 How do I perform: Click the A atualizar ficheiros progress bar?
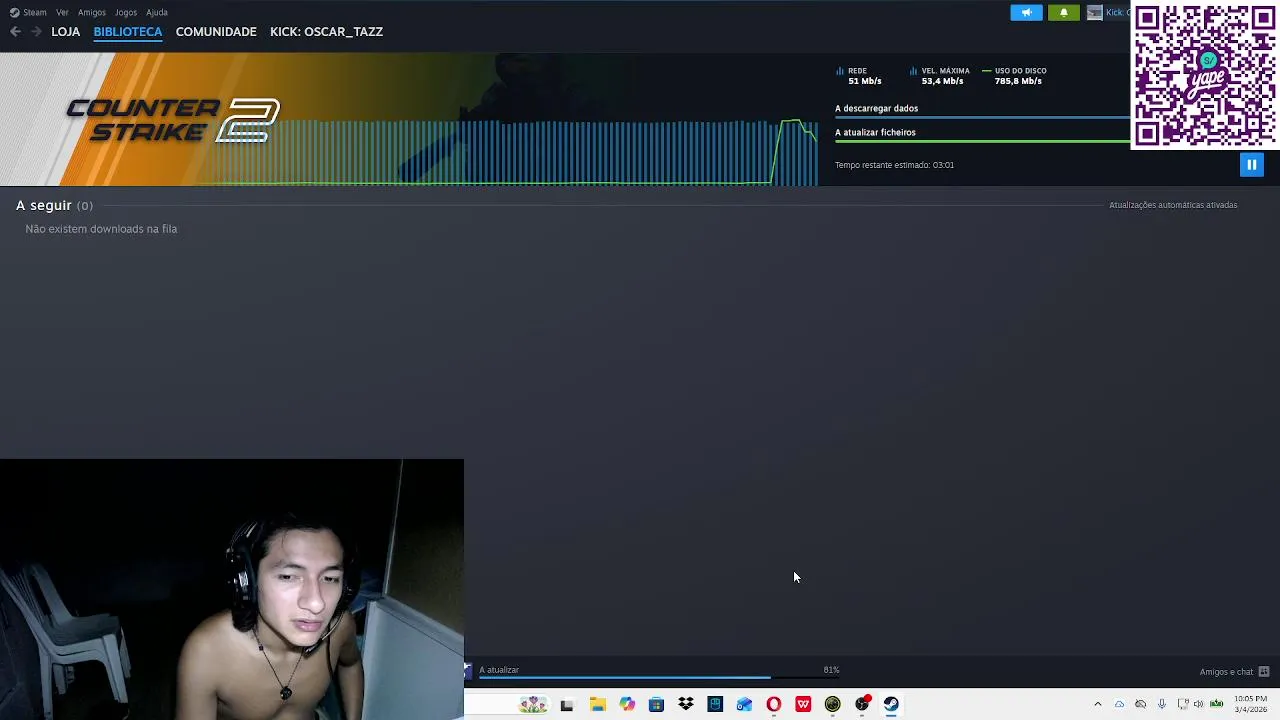point(982,141)
